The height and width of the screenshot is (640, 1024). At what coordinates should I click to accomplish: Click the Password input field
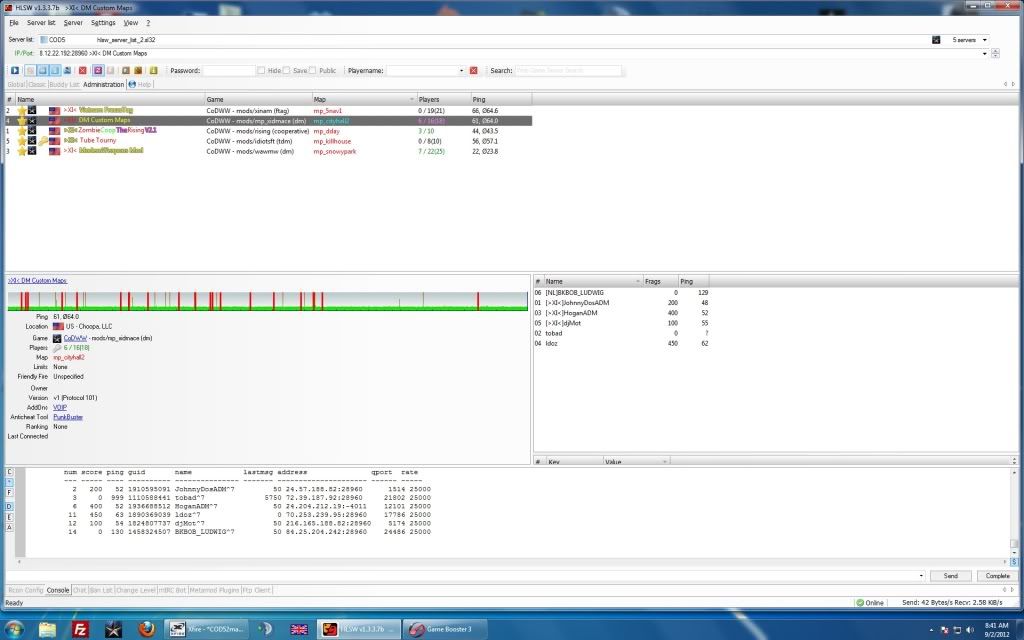click(228, 71)
